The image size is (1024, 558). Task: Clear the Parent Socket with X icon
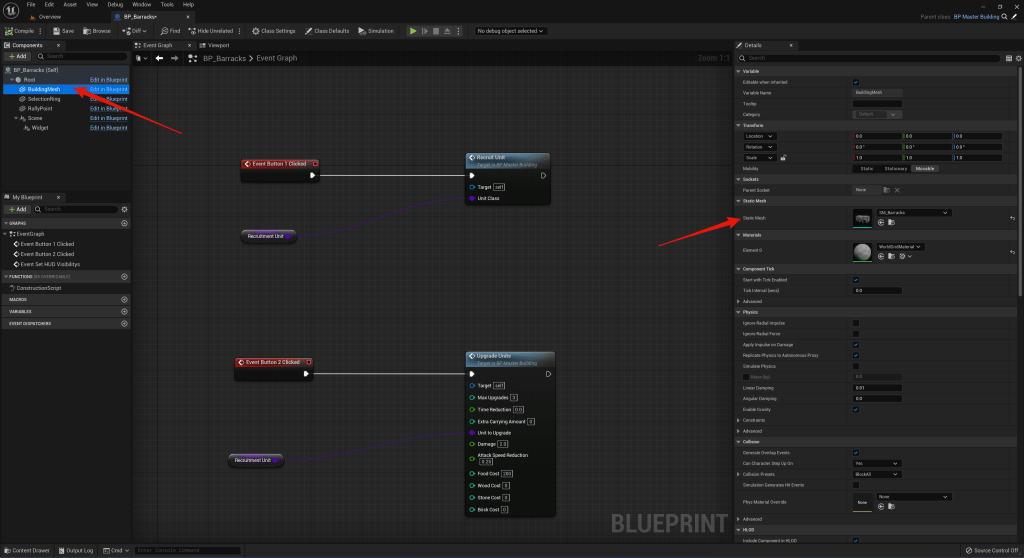(897, 189)
